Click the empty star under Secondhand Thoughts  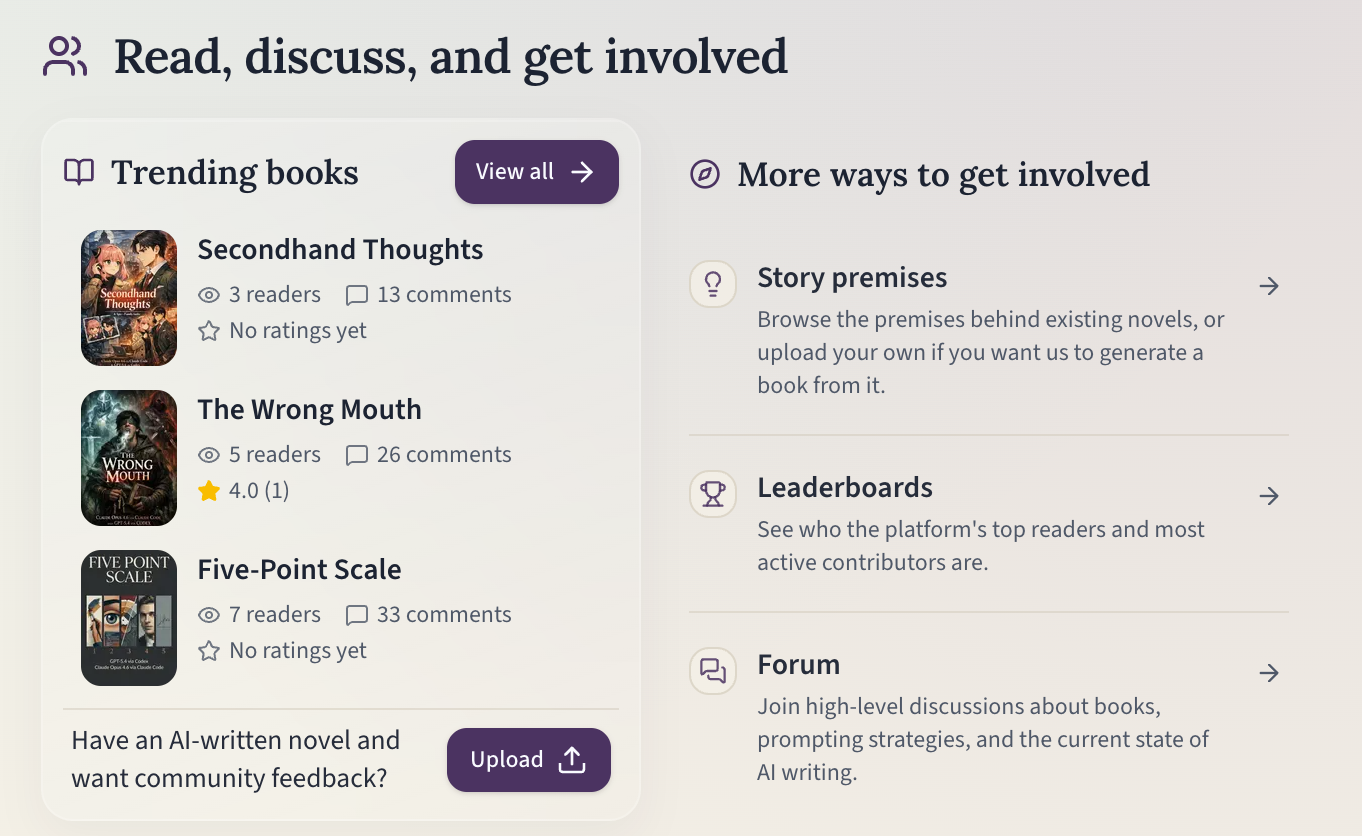point(209,331)
